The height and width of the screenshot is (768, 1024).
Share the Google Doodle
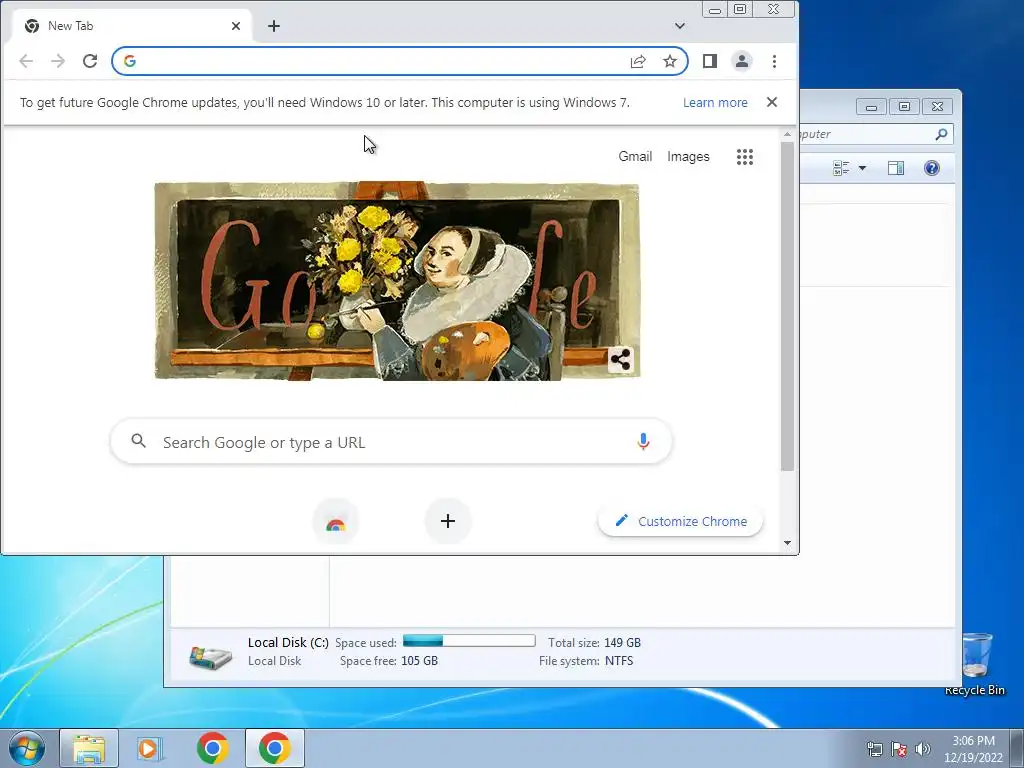[x=620, y=360]
